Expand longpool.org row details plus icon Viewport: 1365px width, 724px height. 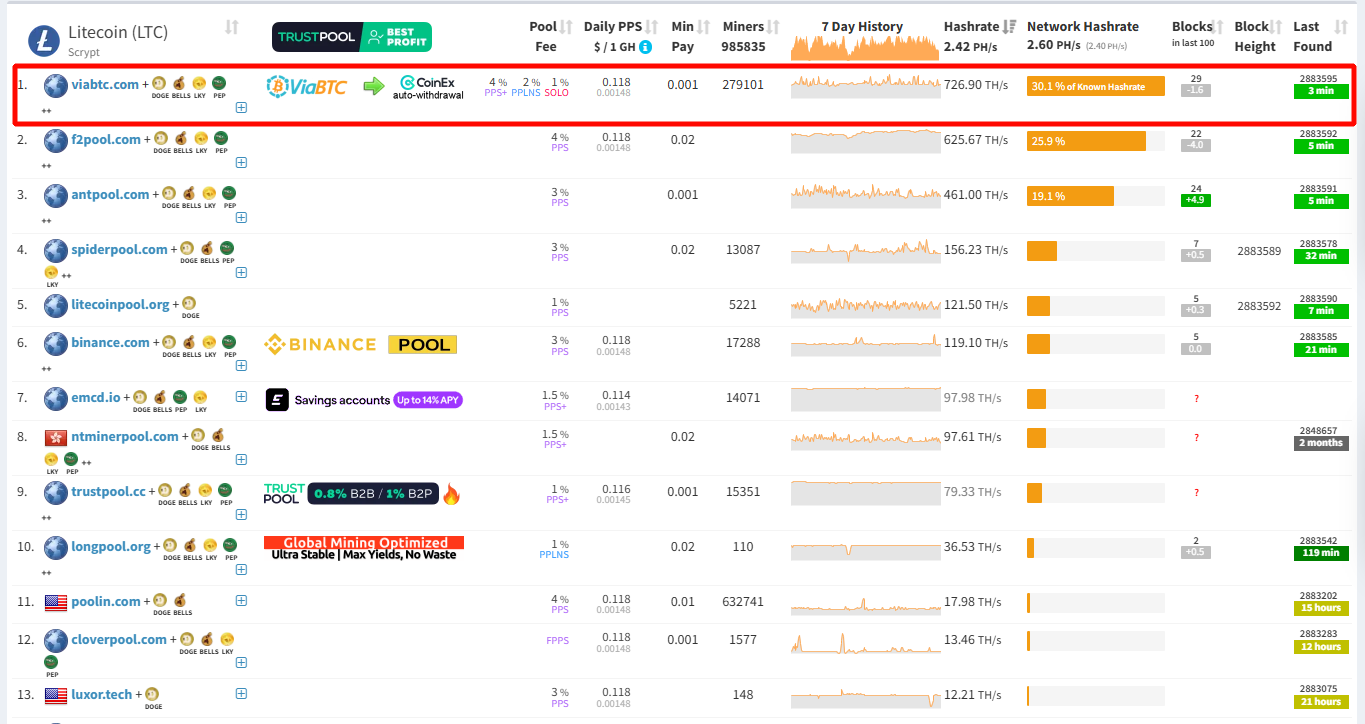[241, 569]
